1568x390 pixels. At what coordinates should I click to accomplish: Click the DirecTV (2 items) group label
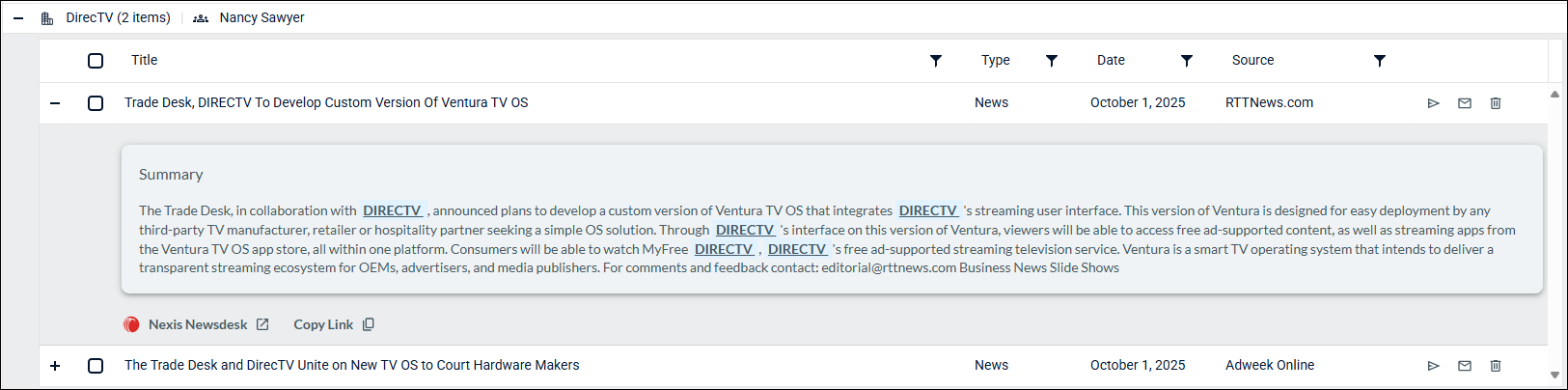(118, 17)
